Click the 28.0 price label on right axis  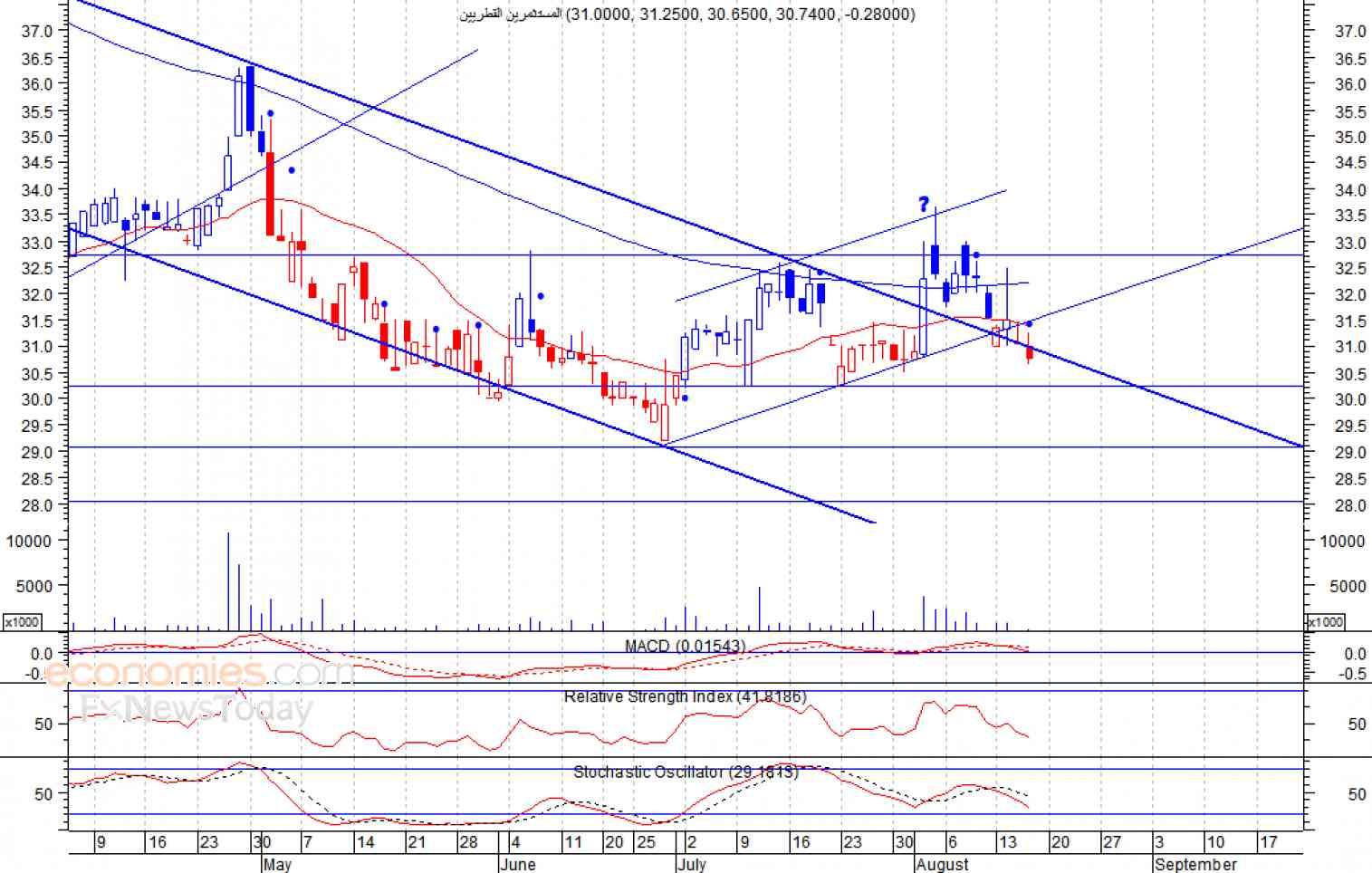1350,505
